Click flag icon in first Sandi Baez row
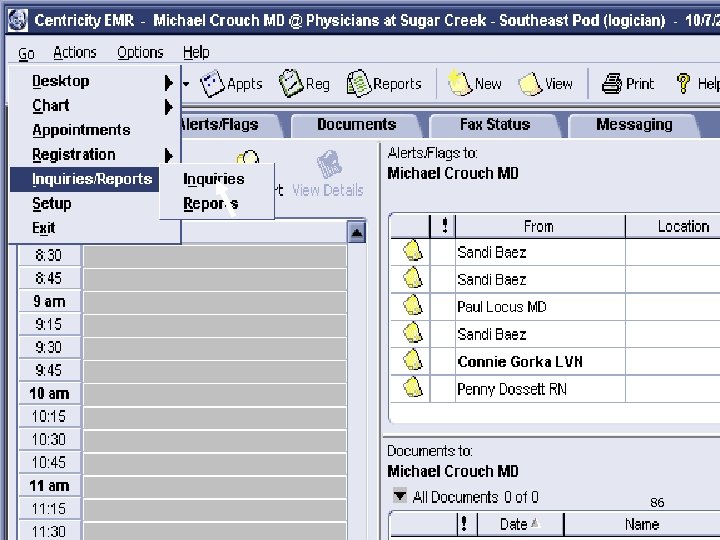The image size is (720, 540). click(412, 251)
